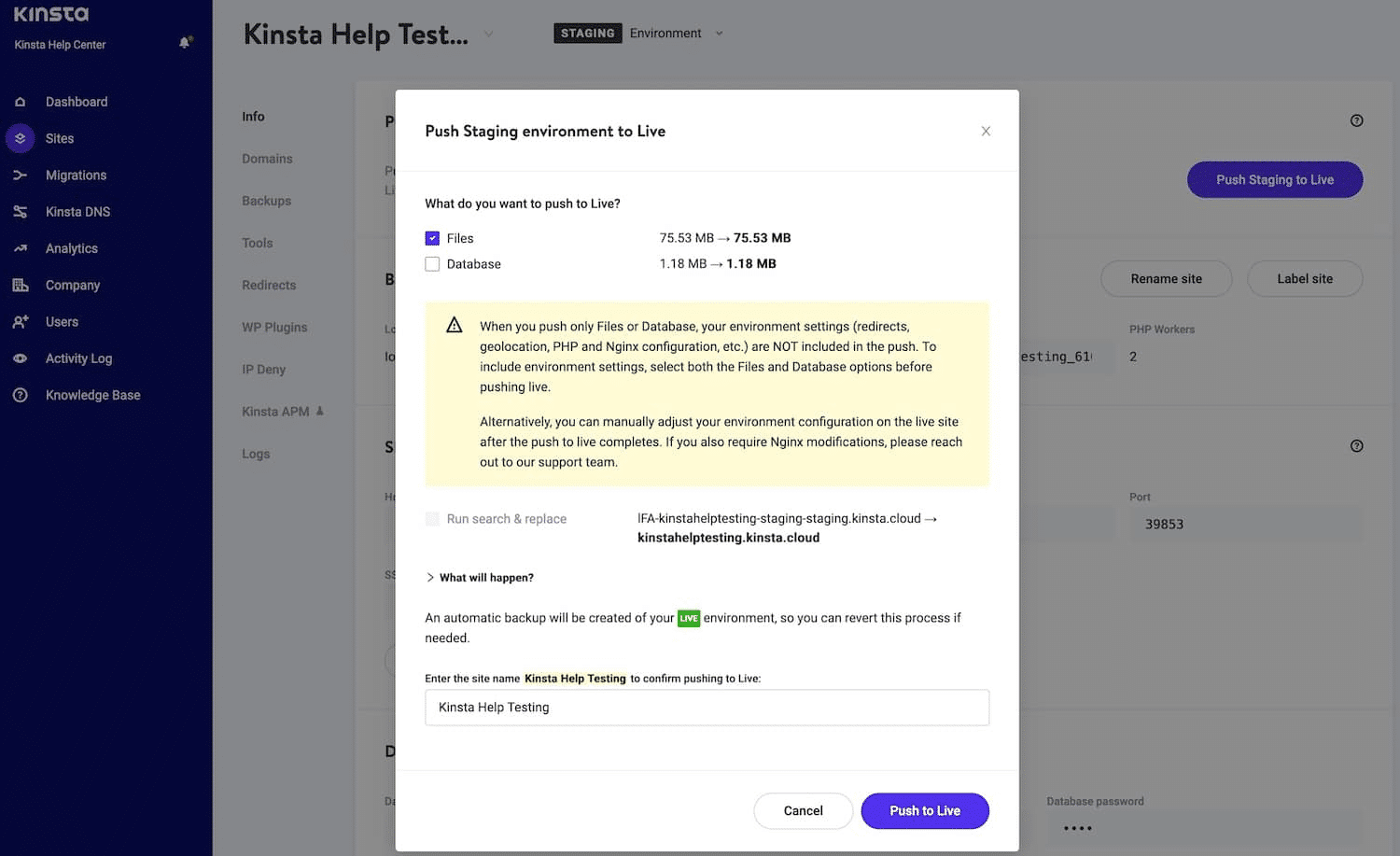
Task: Open the Activity Log
Action: coord(77,358)
